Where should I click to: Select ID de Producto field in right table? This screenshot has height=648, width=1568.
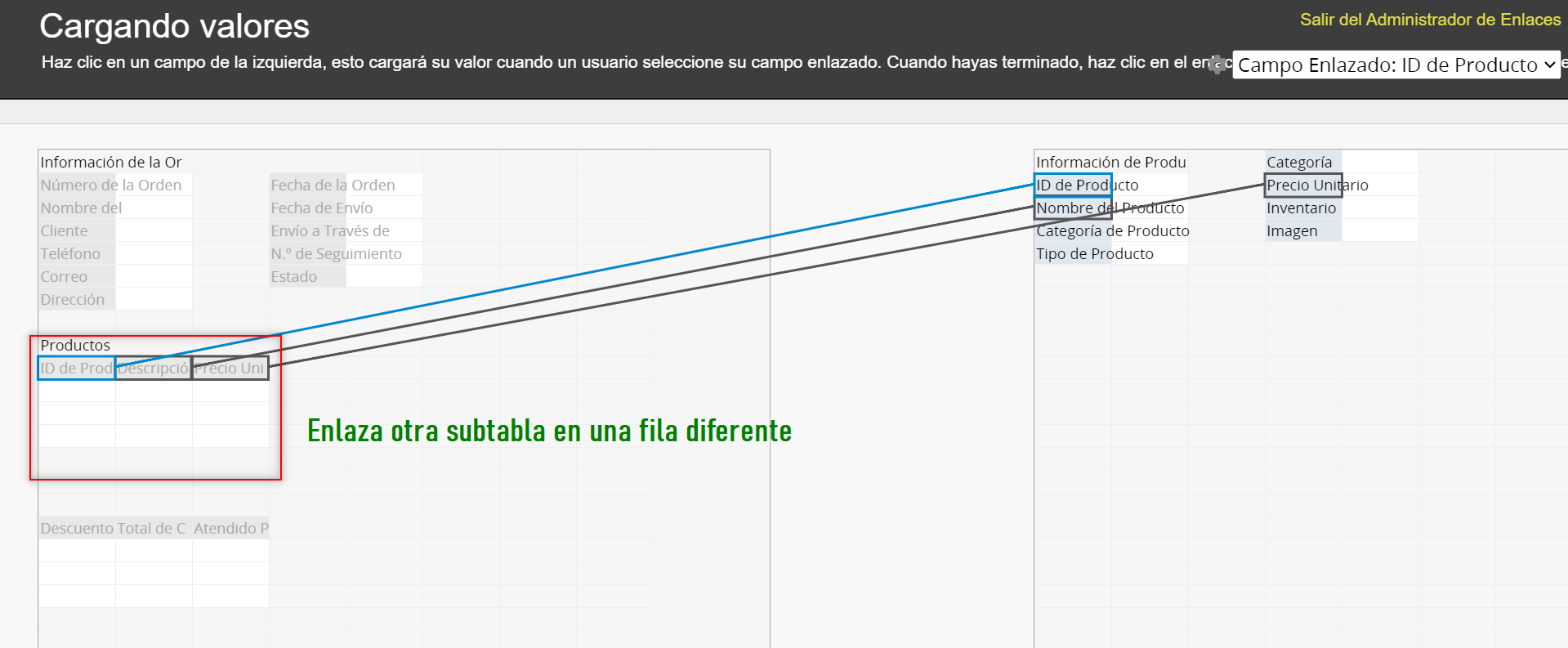[1073, 185]
